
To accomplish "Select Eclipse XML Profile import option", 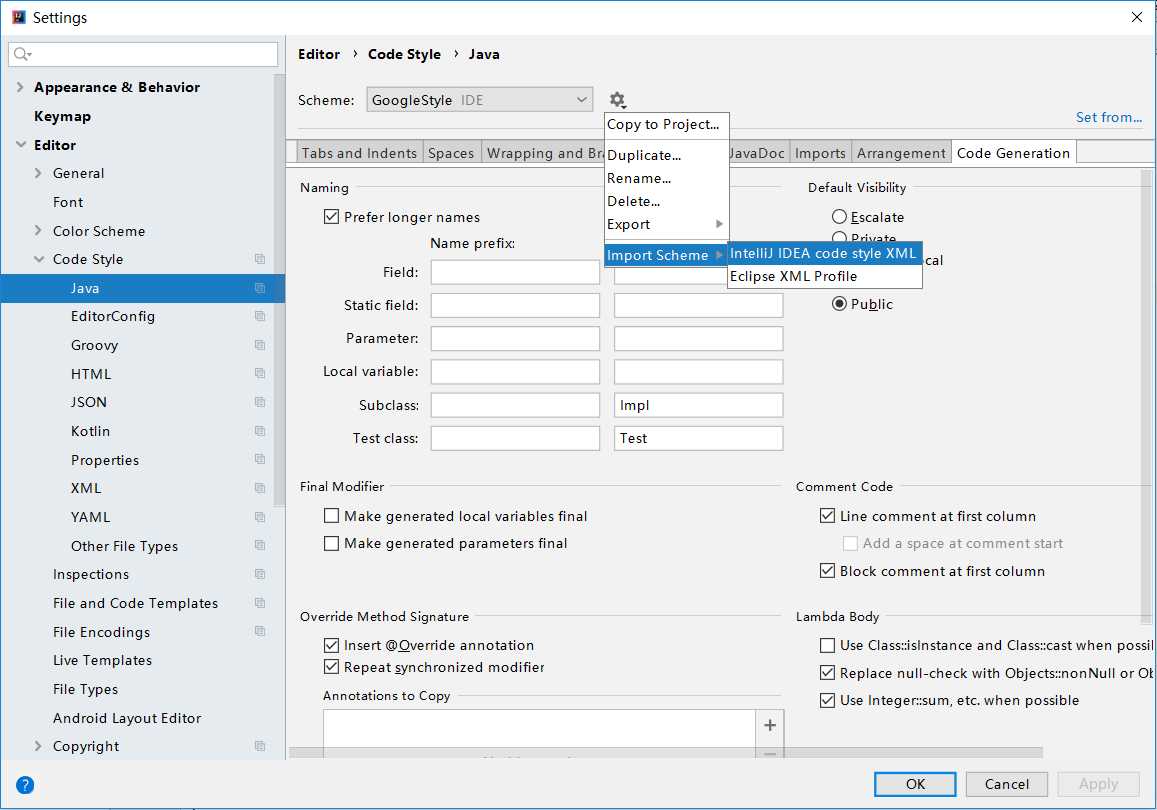I will 824,276.
